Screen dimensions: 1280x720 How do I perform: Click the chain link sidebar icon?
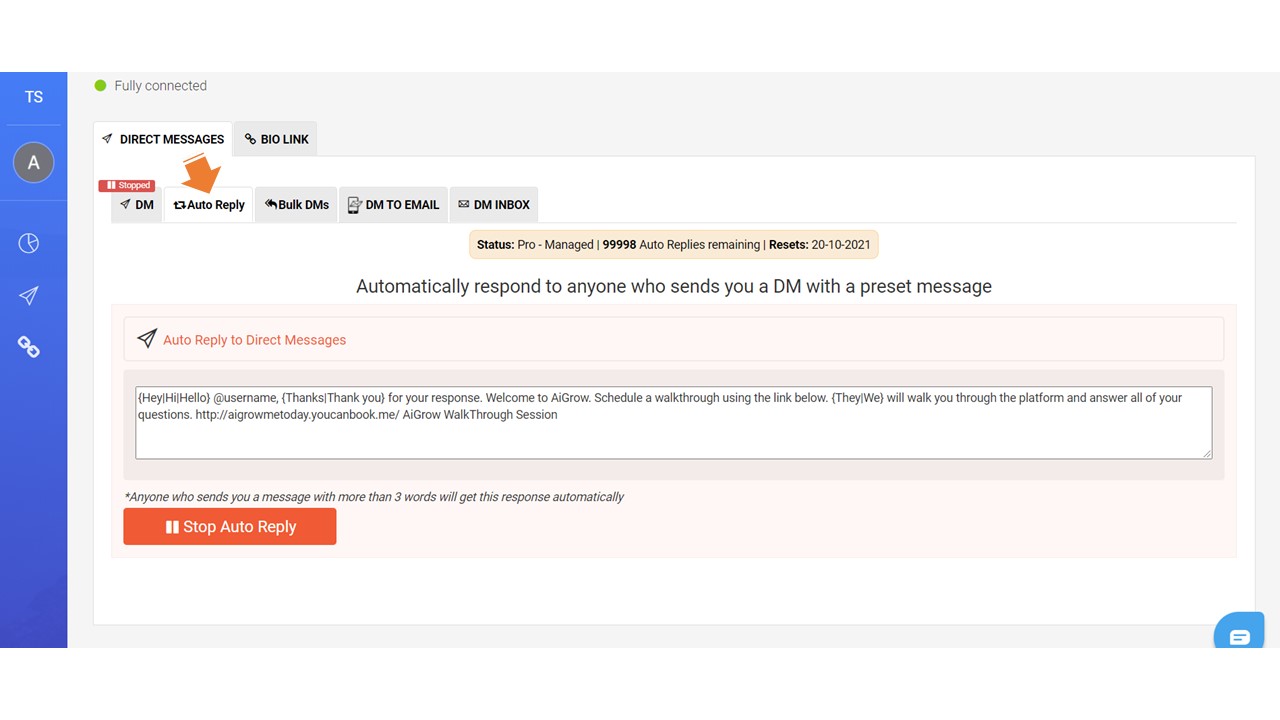[x=29, y=347]
